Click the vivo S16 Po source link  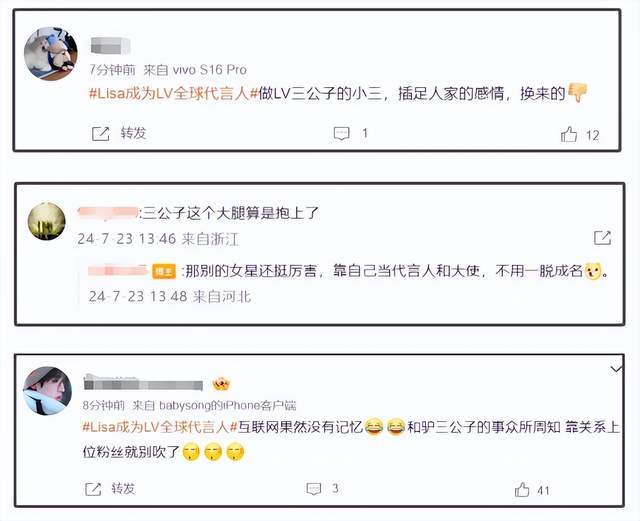210,70
